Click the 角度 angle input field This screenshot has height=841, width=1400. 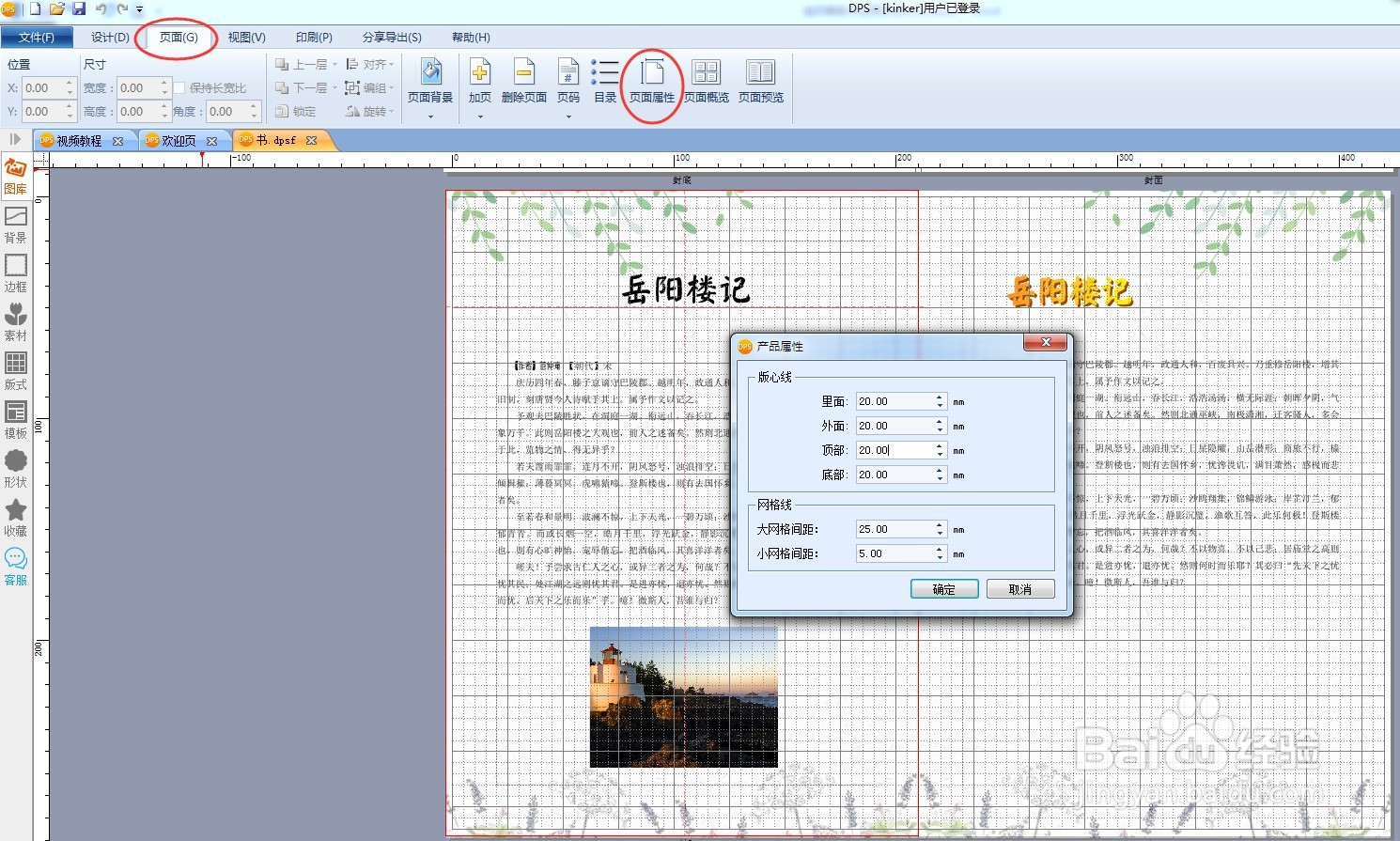click(x=233, y=112)
